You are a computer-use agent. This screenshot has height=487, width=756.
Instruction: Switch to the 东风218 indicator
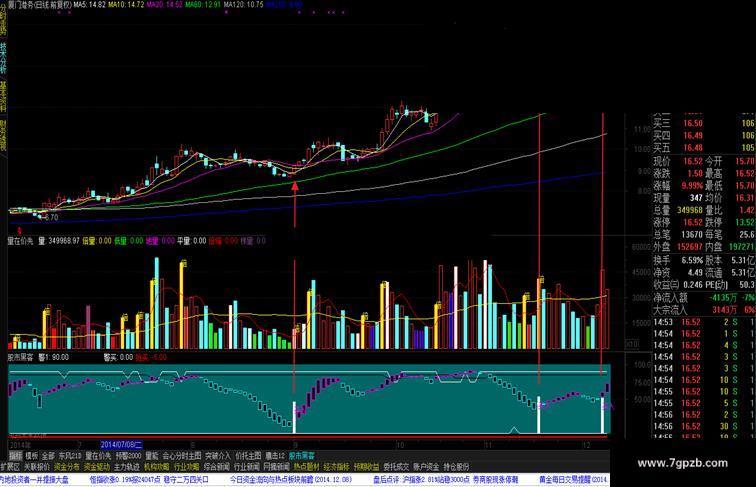click(70, 456)
